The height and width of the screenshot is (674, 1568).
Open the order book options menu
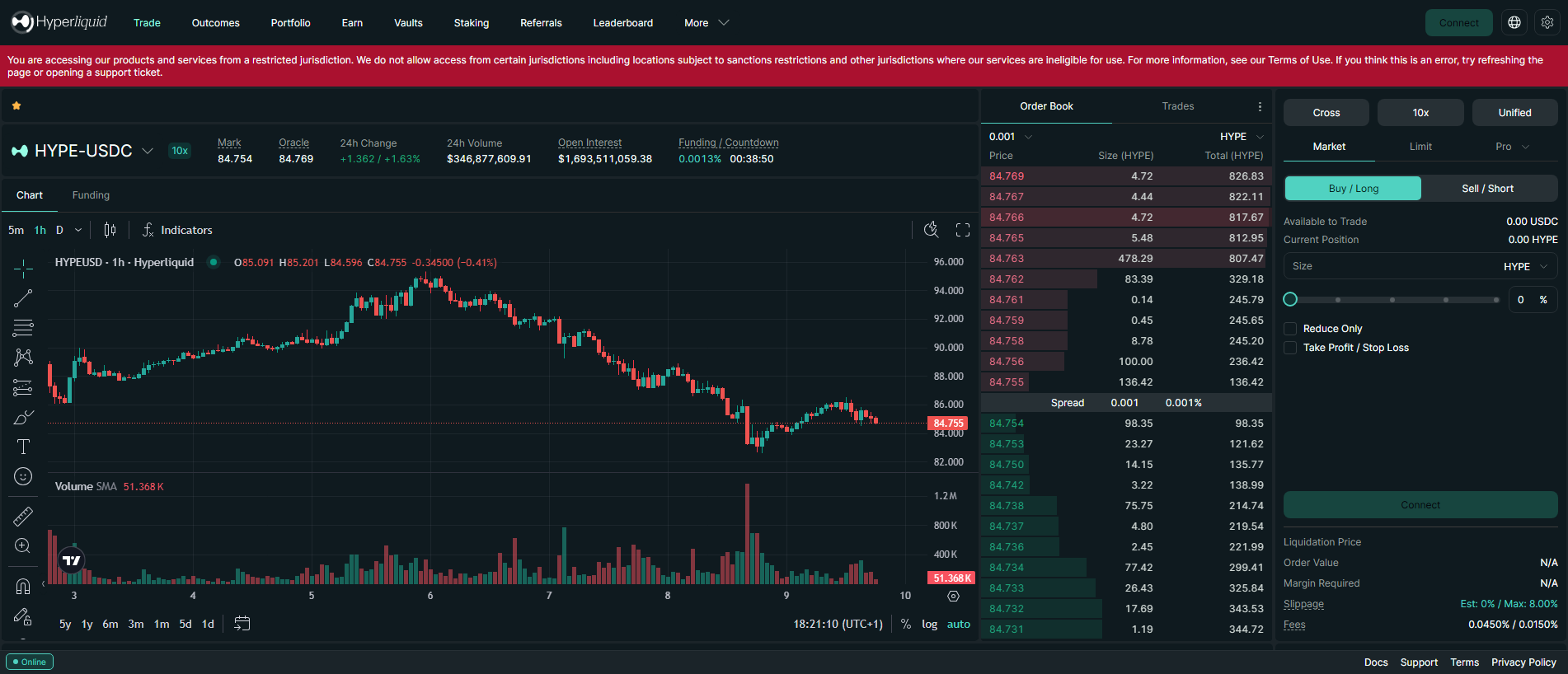click(x=1260, y=106)
